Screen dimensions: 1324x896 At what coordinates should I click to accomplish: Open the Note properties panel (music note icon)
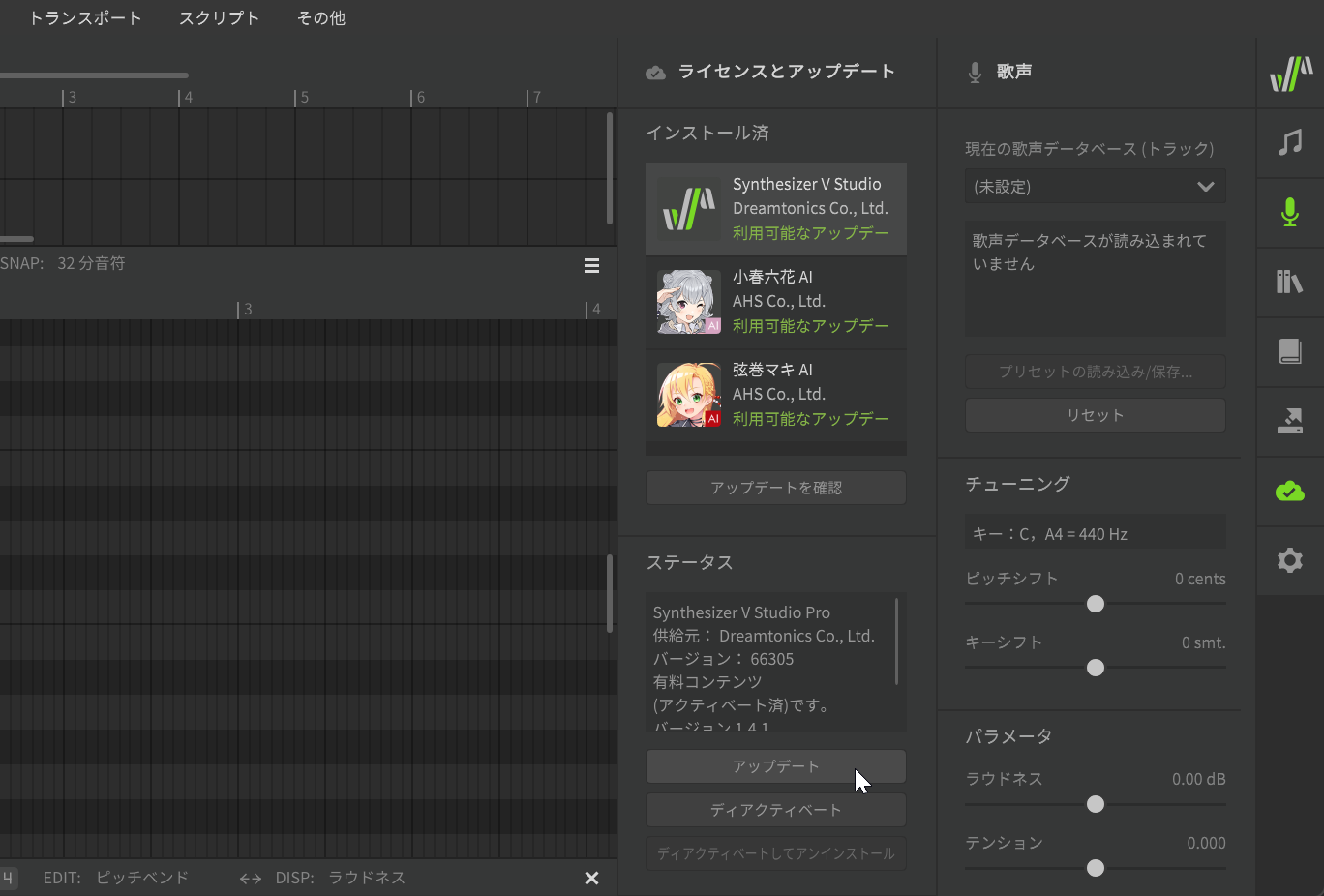pos(1290,143)
